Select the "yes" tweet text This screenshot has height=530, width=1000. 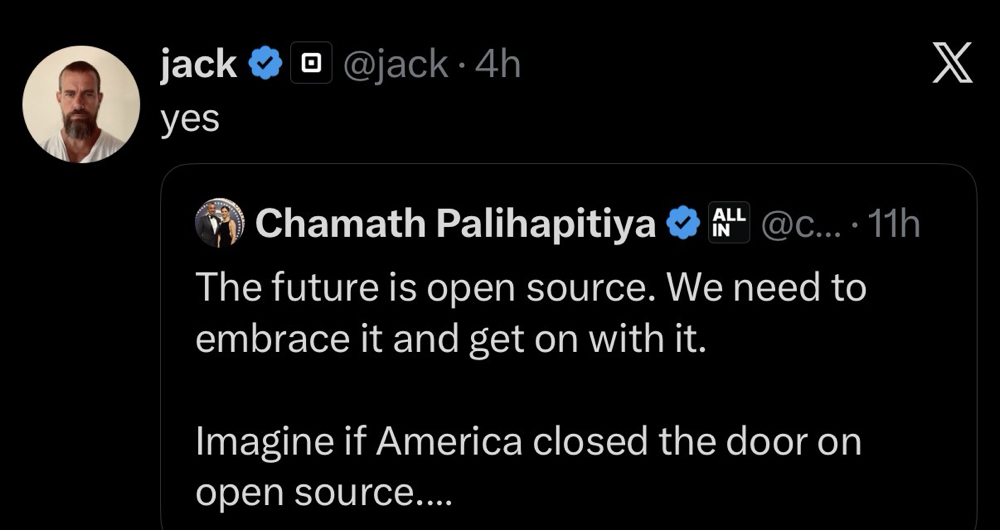click(189, 119)
